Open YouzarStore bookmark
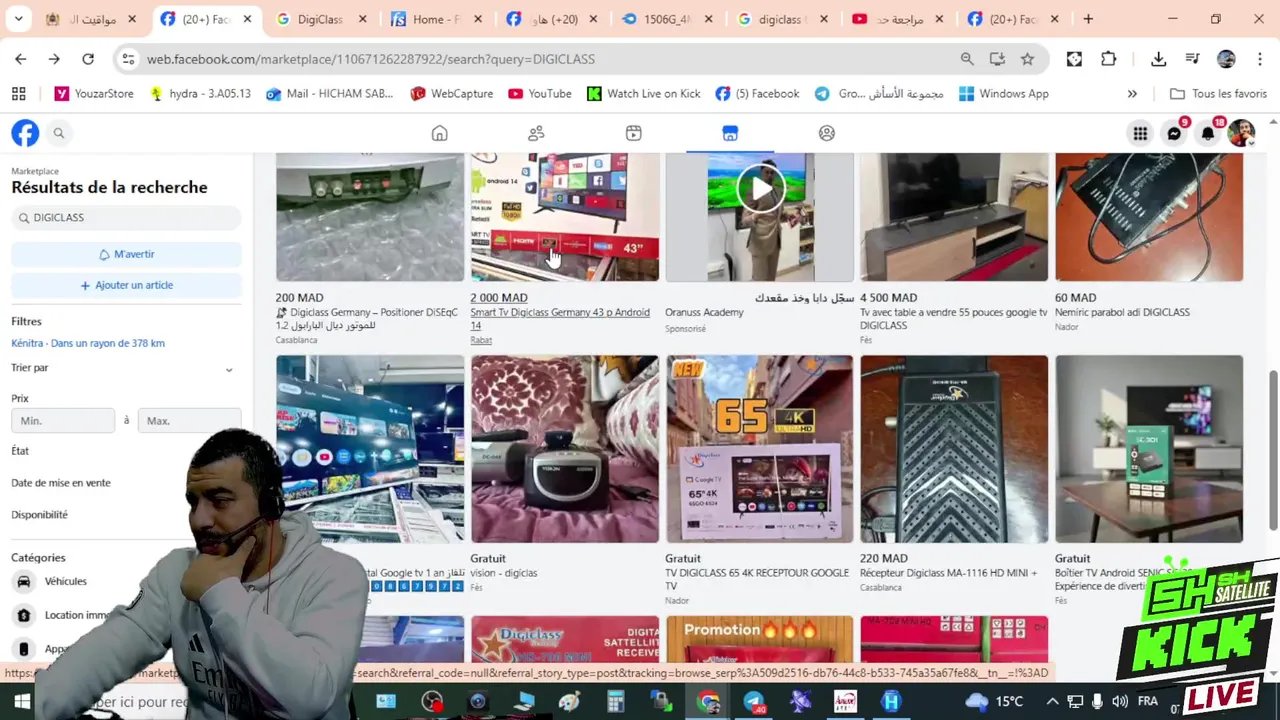This screenshot has height=720, width=1280. (x=94, y=94)
